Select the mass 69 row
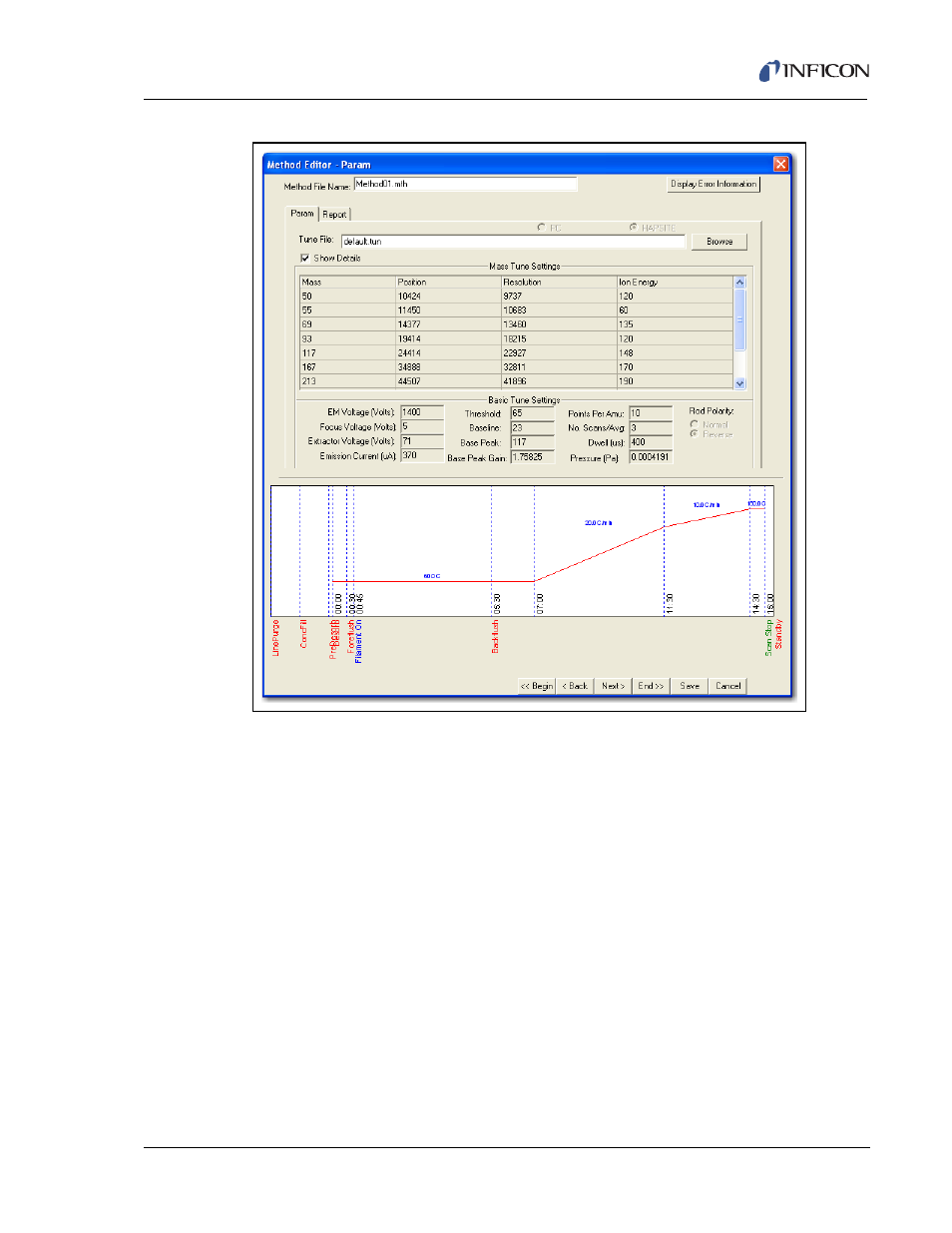 [517, 324]
